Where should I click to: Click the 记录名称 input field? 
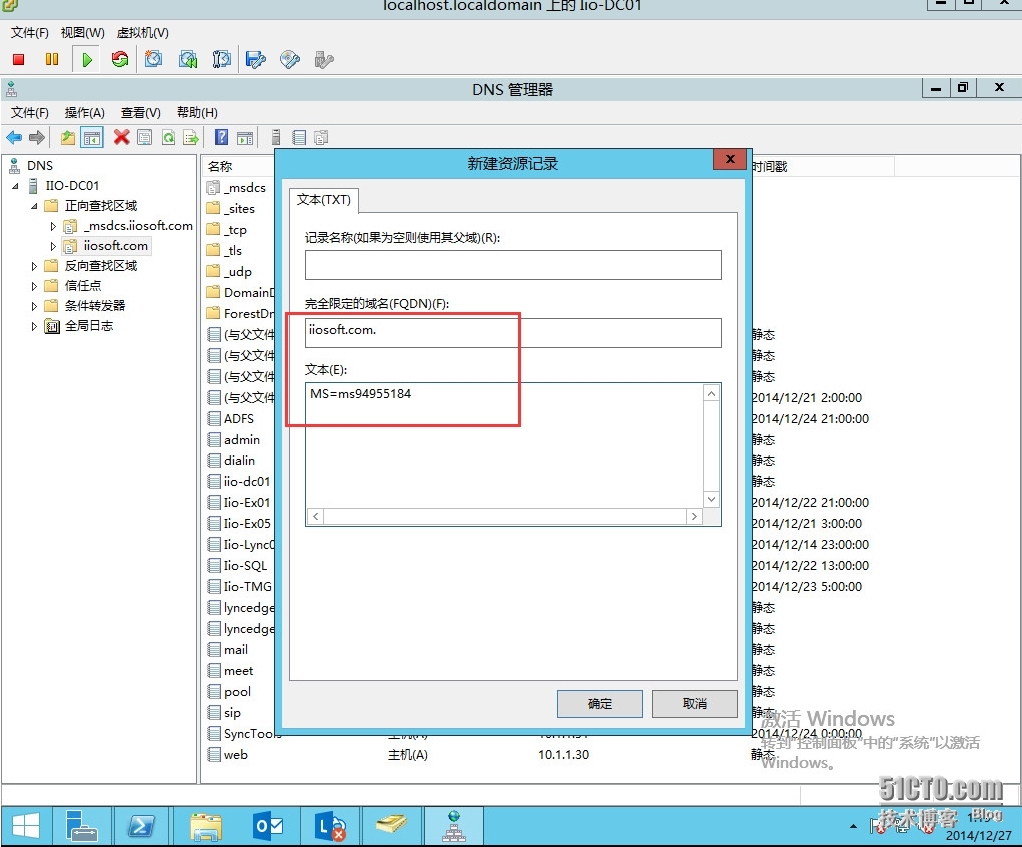pyautogui.click(x=513, y=265)
